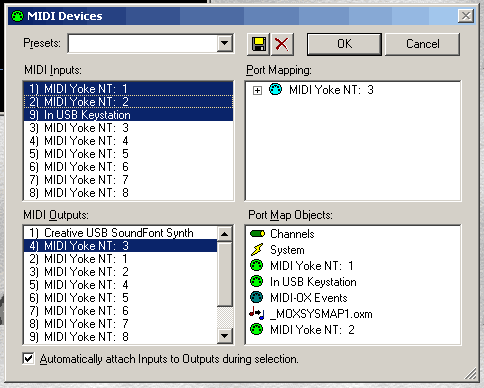Select 'Channels' label in Port Map Objects
The height and width of the screenshot is (388, 484).
tap(292, 234)
